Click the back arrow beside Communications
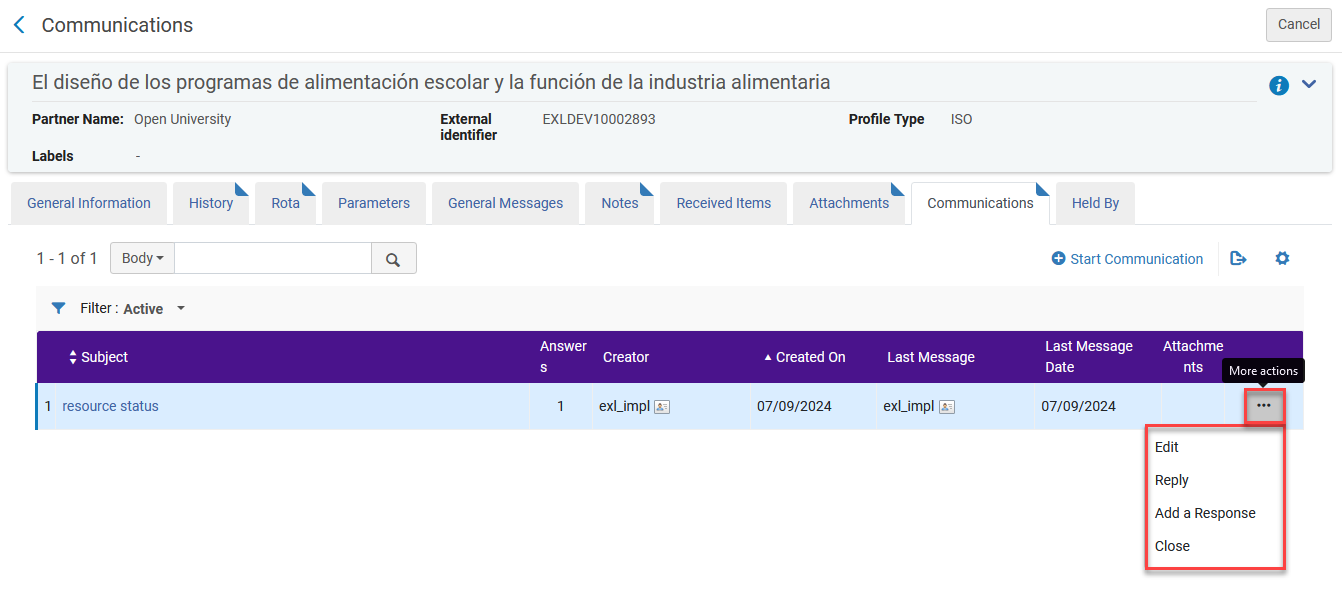This screenshot has height=594, width=1344. pos(19,25)
